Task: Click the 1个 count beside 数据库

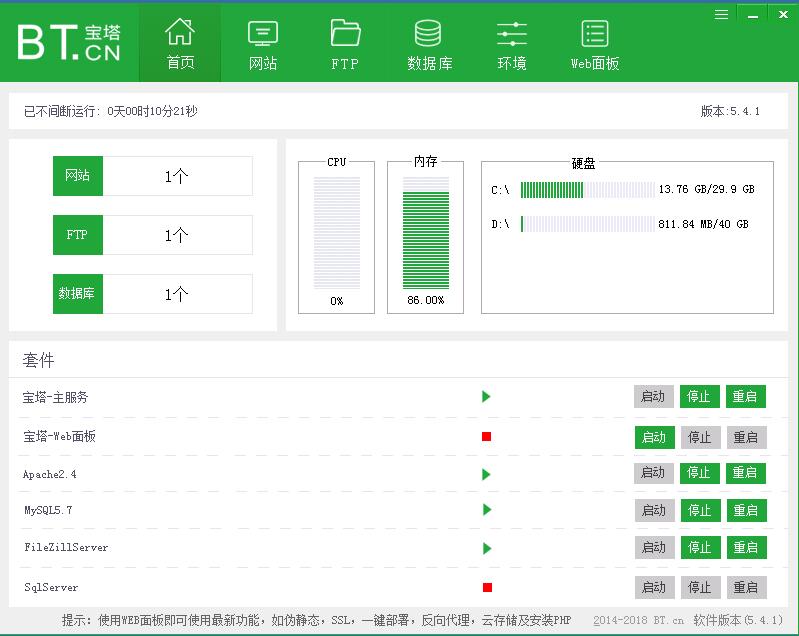Action: coord(176,295)
